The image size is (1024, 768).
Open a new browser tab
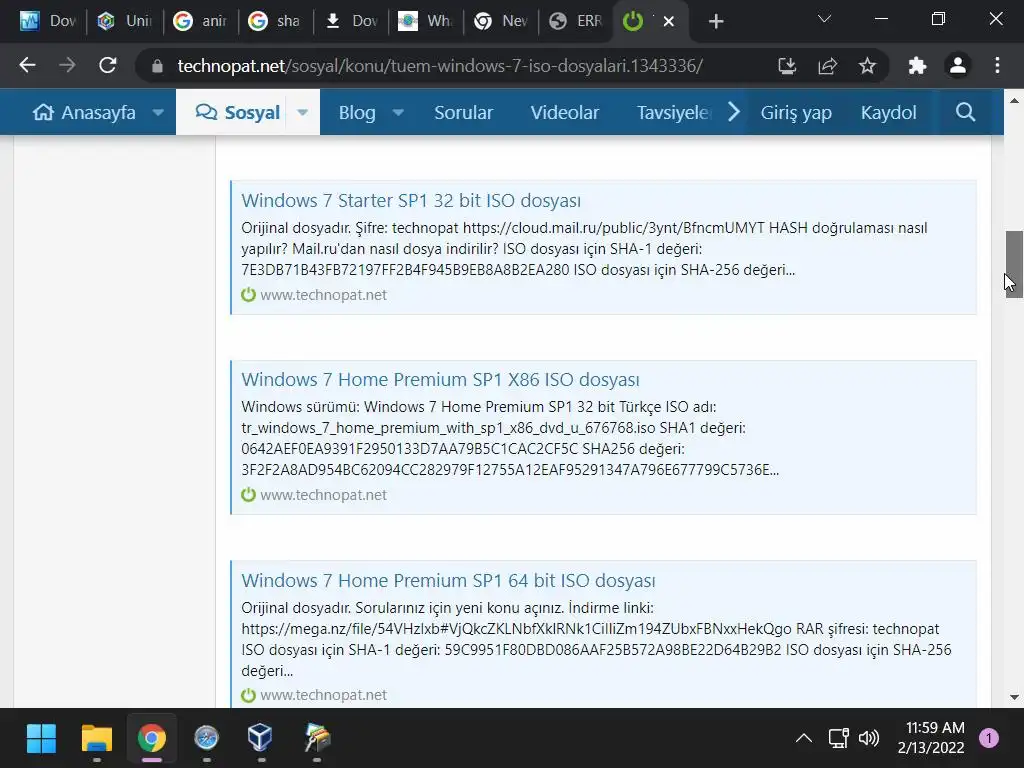[716, 22]
